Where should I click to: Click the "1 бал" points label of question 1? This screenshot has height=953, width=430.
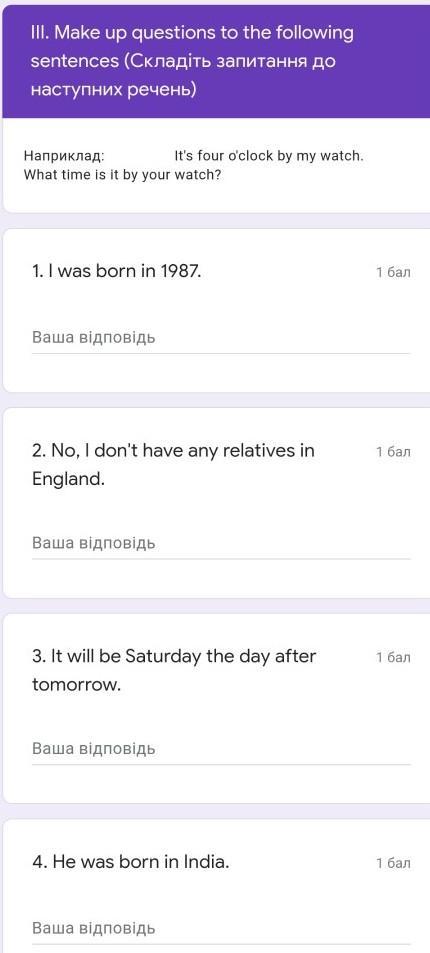click(394, 272)
